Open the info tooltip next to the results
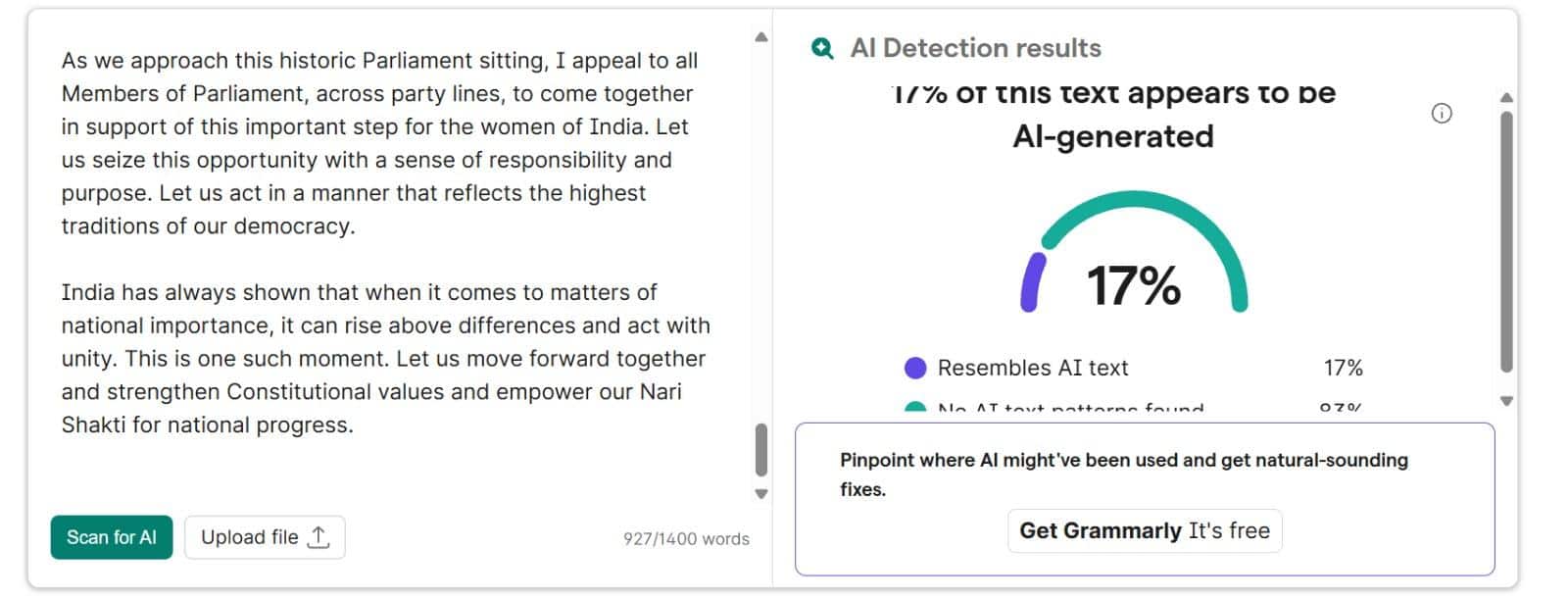Image resolution: width=1568 pixels, height=599 pixels. [1440, 114]
